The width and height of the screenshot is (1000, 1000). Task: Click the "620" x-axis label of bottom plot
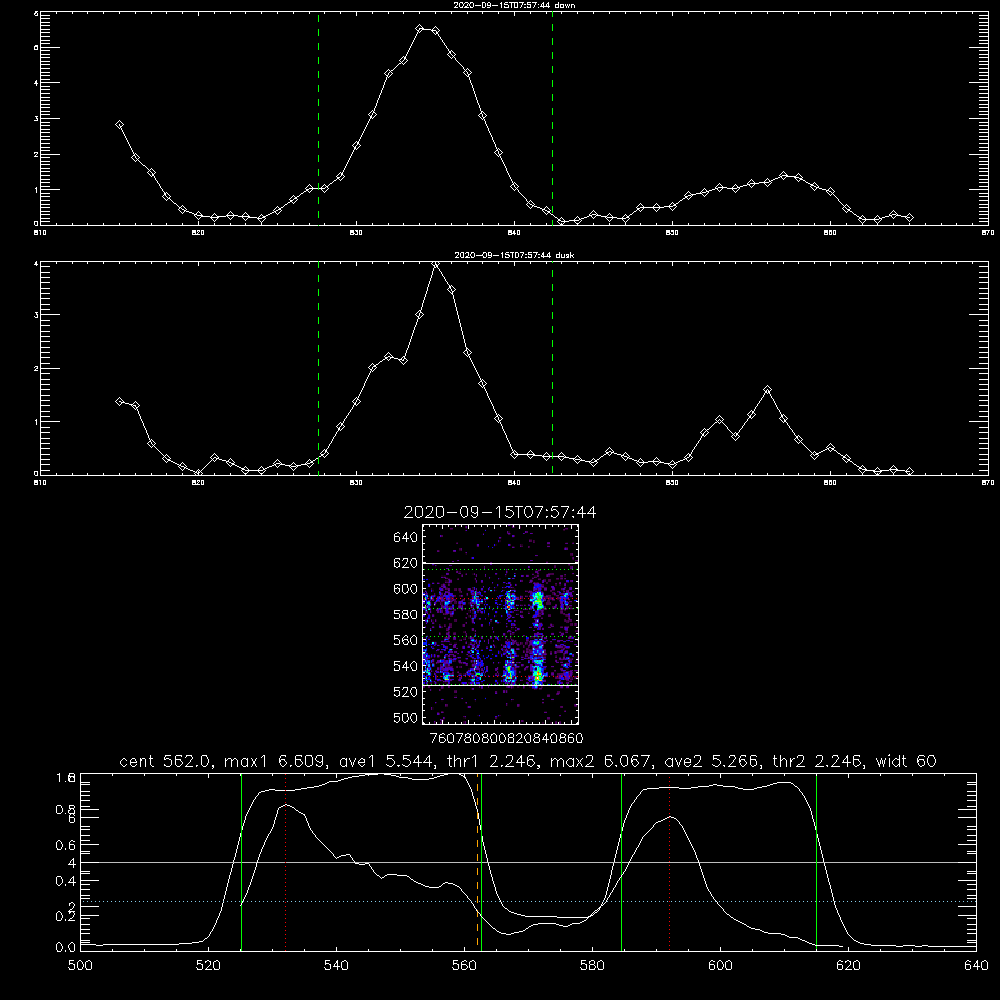coord(848,966)
